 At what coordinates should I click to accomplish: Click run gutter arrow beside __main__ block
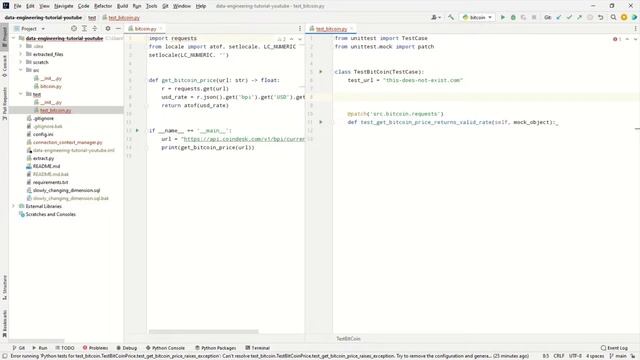pyautogui.click(x=137, y=131)
